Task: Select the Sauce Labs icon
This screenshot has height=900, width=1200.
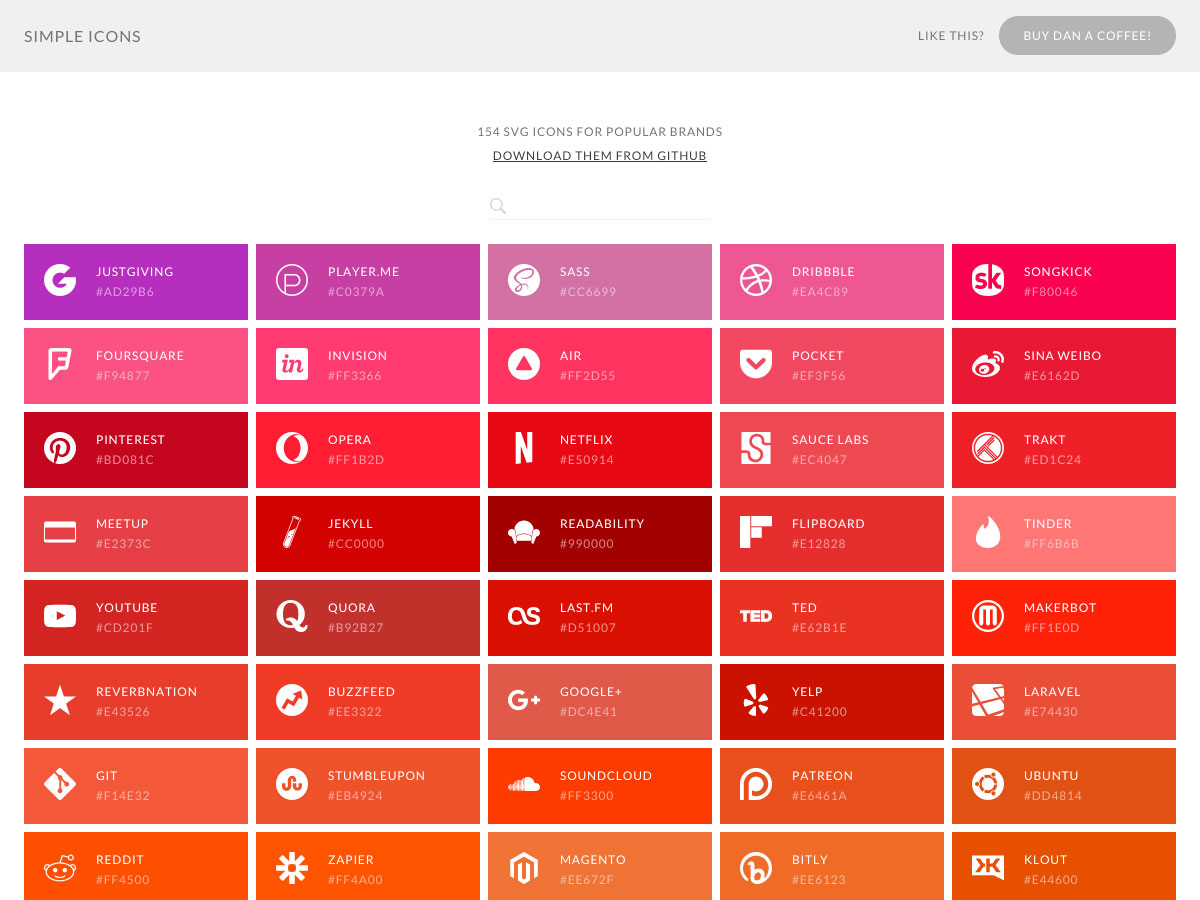Action: 756,449
